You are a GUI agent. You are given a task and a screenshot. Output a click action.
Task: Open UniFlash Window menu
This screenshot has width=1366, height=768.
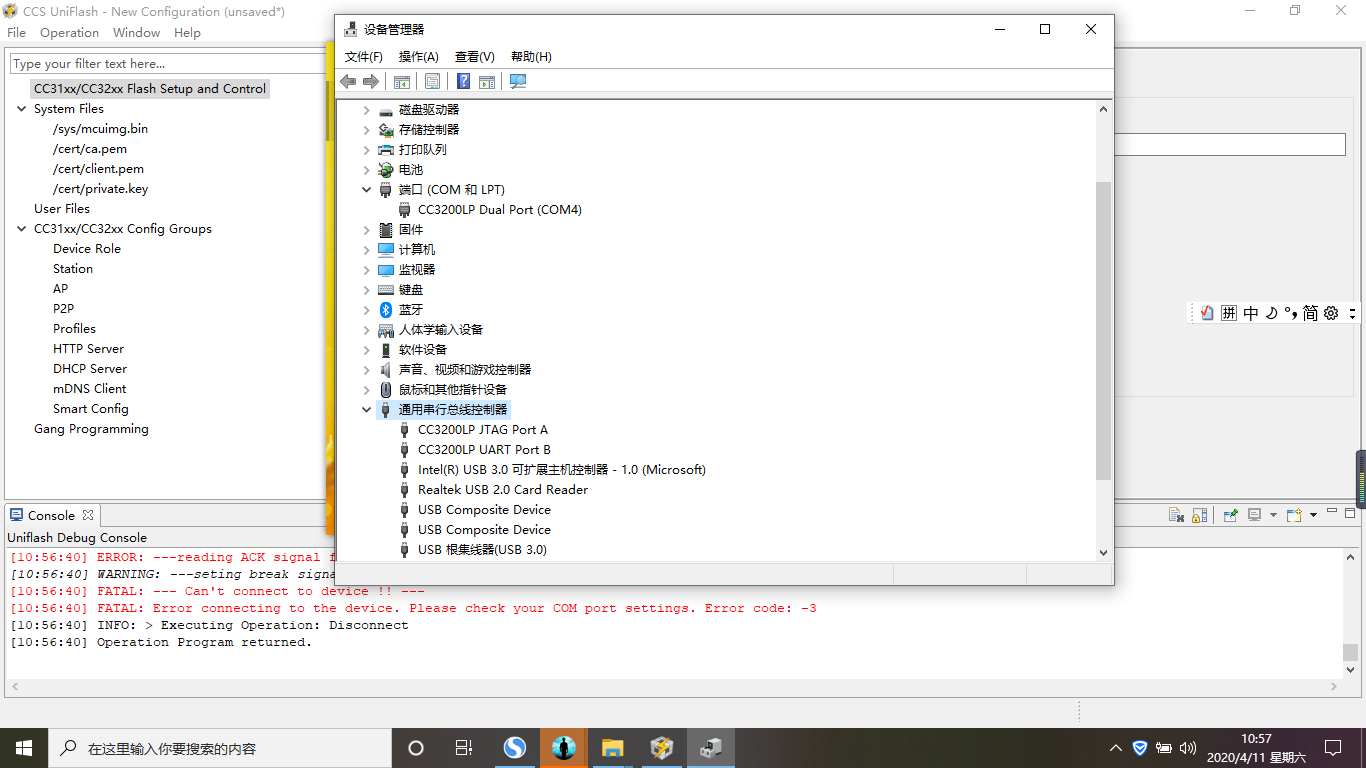137,33
